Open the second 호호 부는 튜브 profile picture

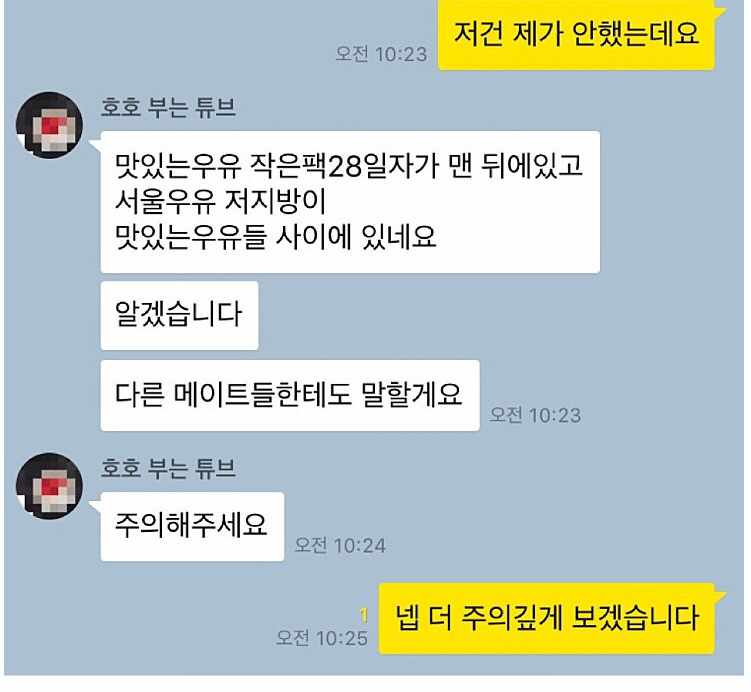(x=49, y=486)
